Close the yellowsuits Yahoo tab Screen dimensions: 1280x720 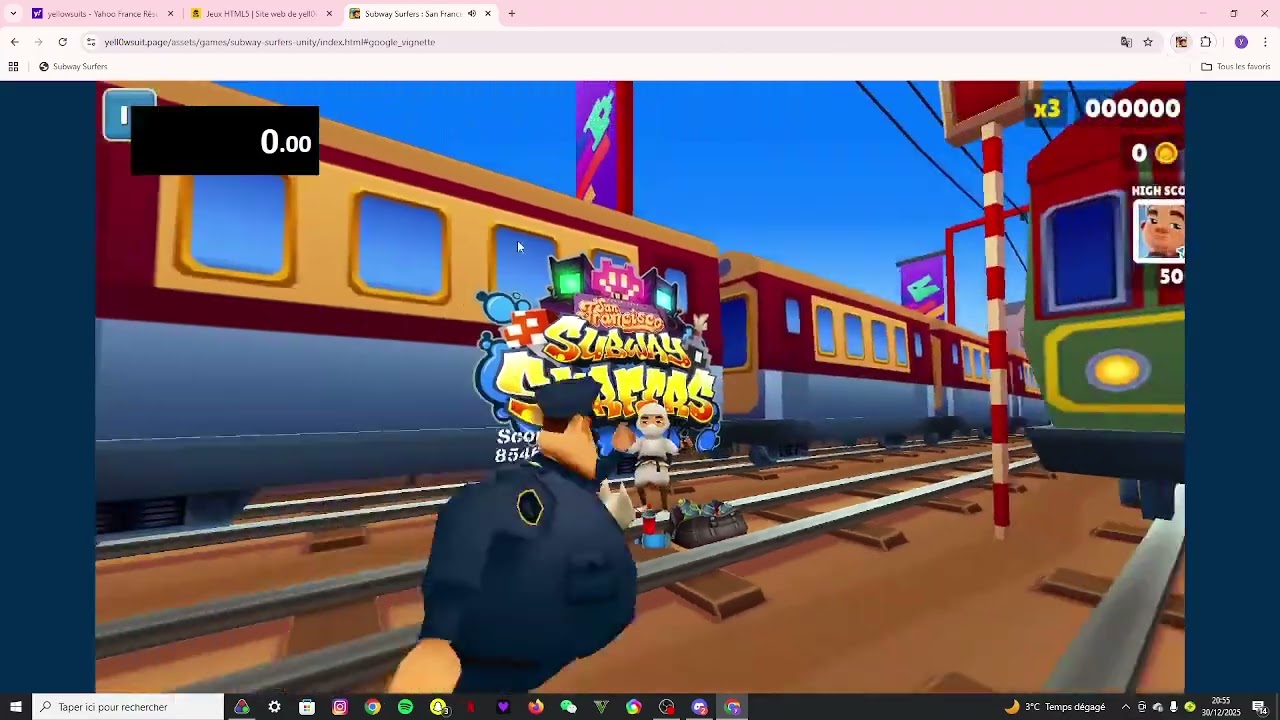pyautogui.click(x=170, y=14)
